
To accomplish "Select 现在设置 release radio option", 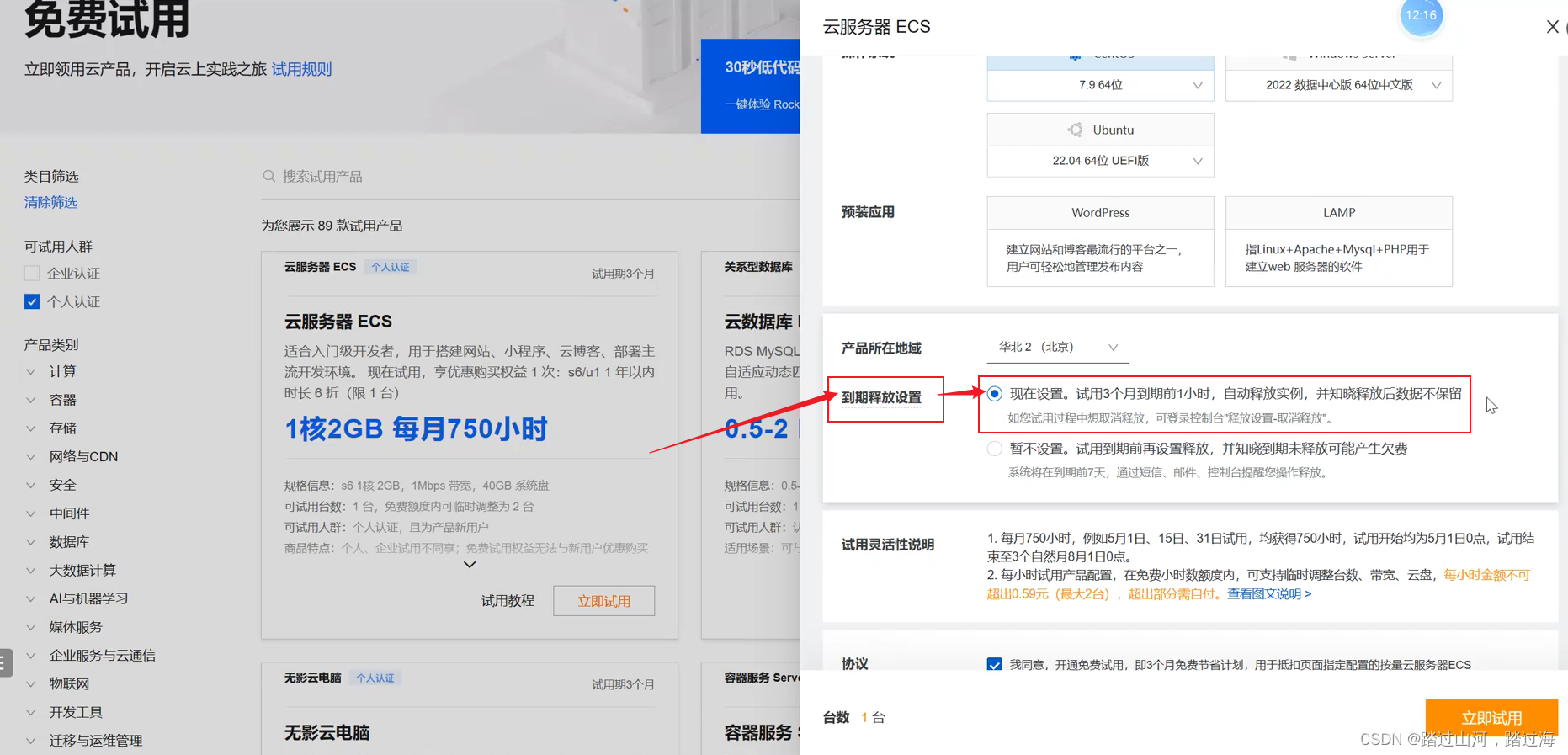I will tap(995, 394).
